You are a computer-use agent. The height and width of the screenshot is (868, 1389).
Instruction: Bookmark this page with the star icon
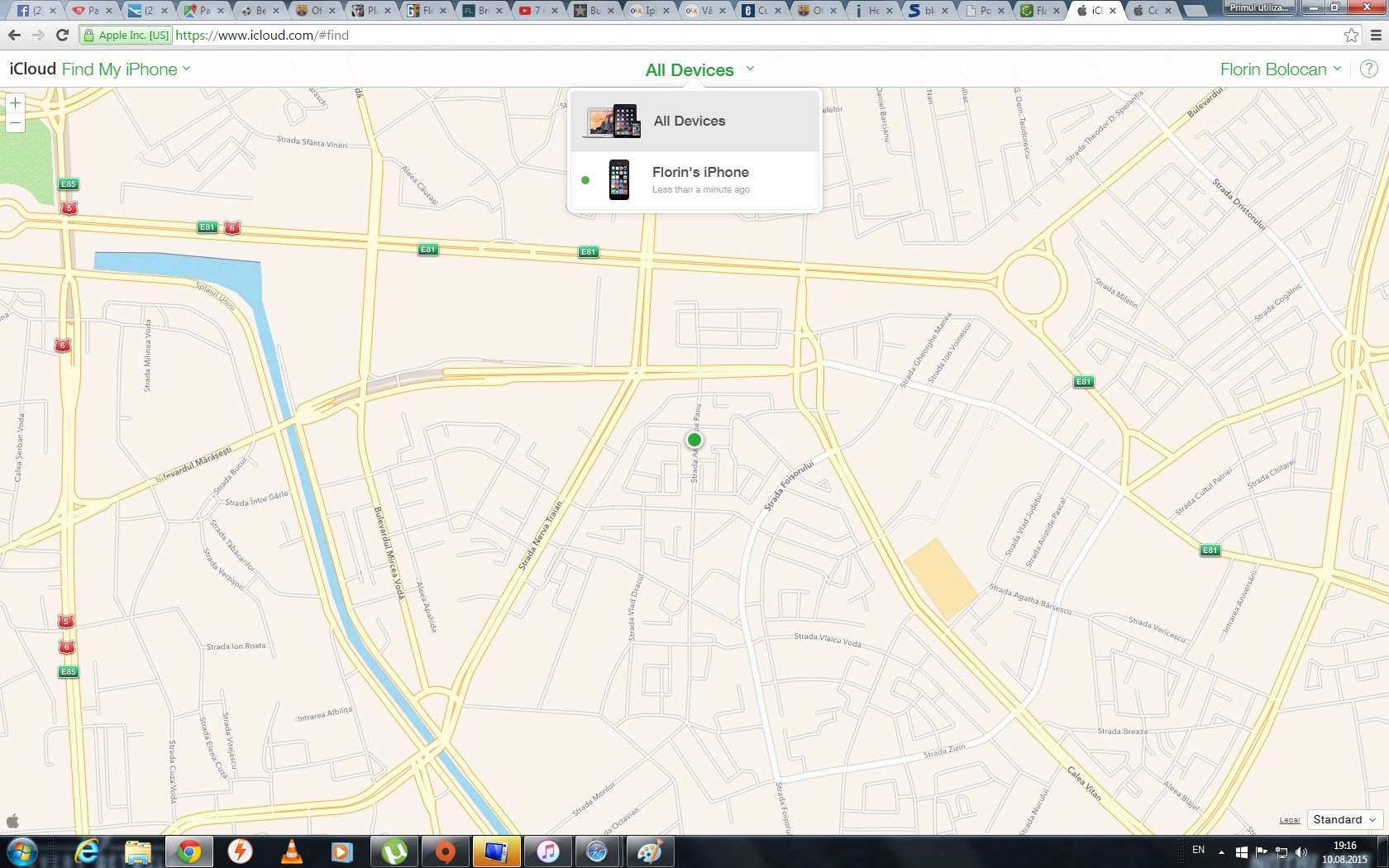point(1351,35)
